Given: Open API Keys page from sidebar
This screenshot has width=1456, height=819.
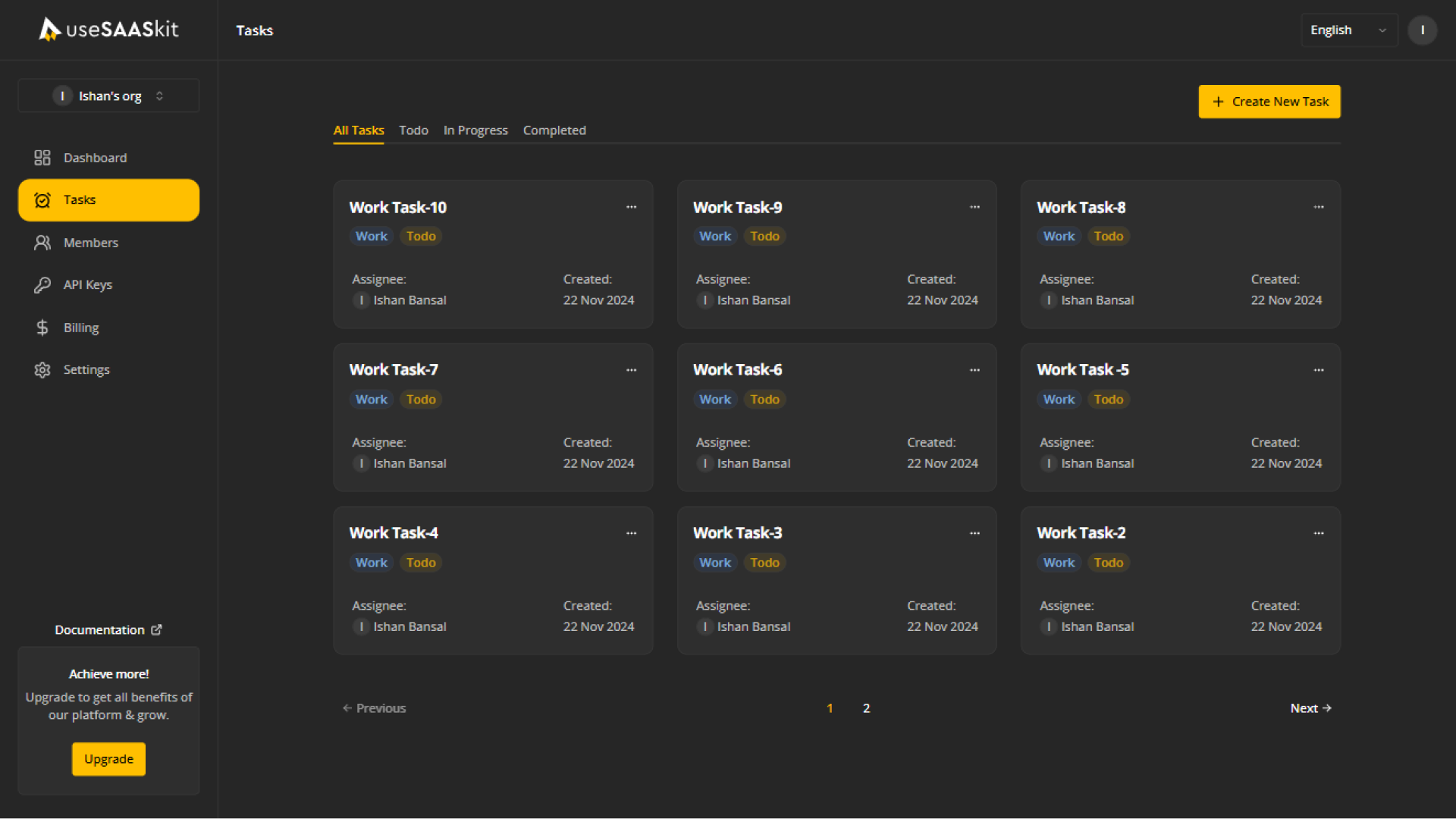Looking at the screenshot, I should [x=108, y=285].
